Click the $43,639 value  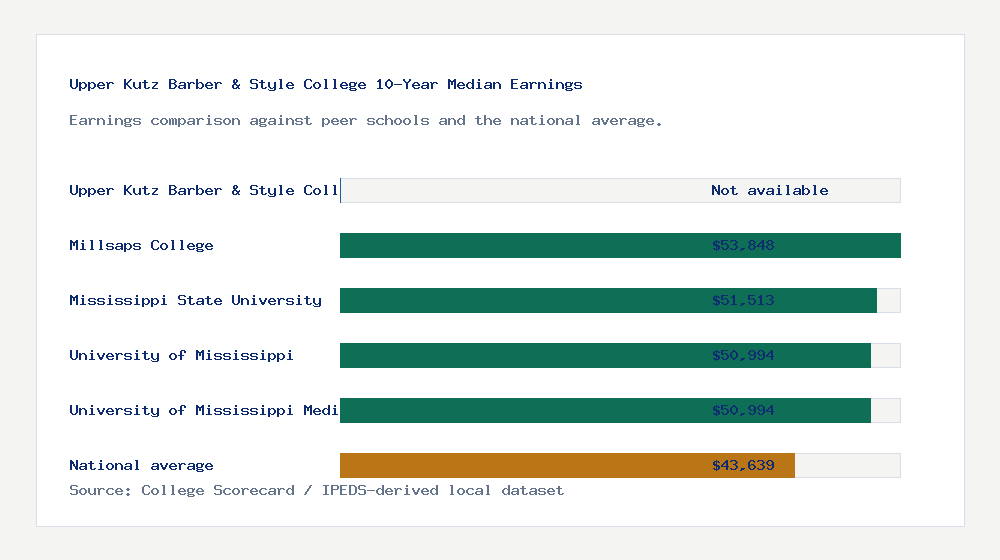point(743,466)
